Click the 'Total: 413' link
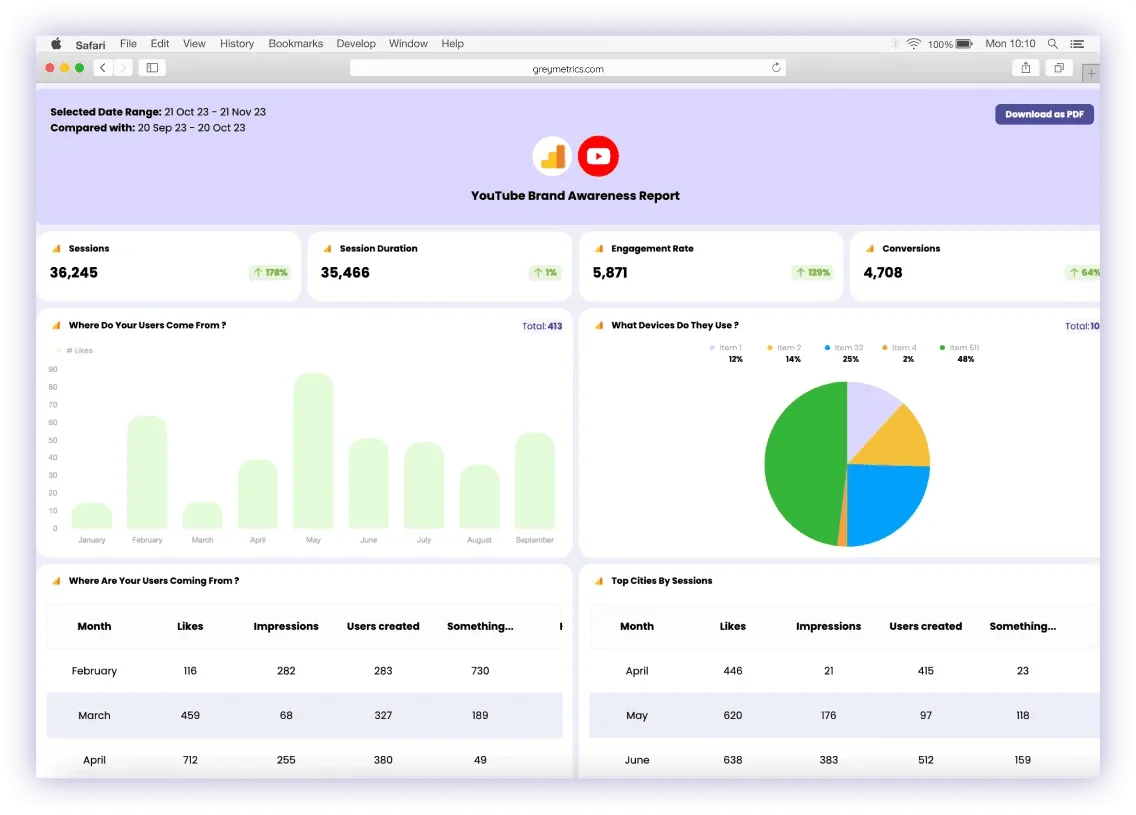Viewport: 1136px width, 815px height. (x=542, y=325)
